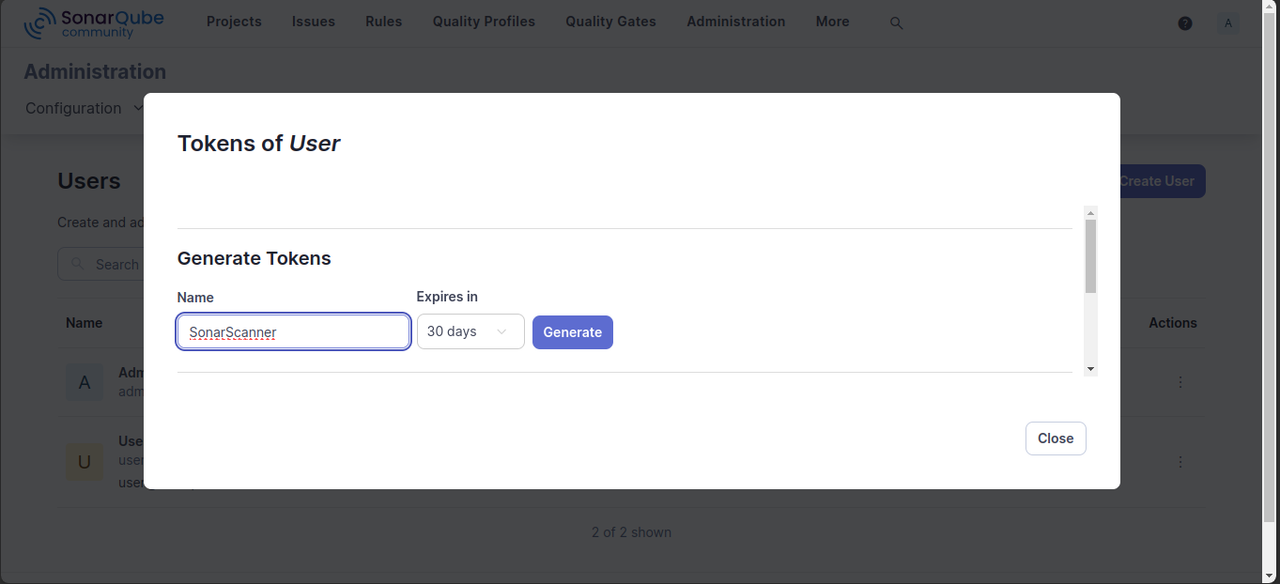This screenshot has height=584, width=1280.
Task: Open actions menu for the User row
Action: [1180, 461]
